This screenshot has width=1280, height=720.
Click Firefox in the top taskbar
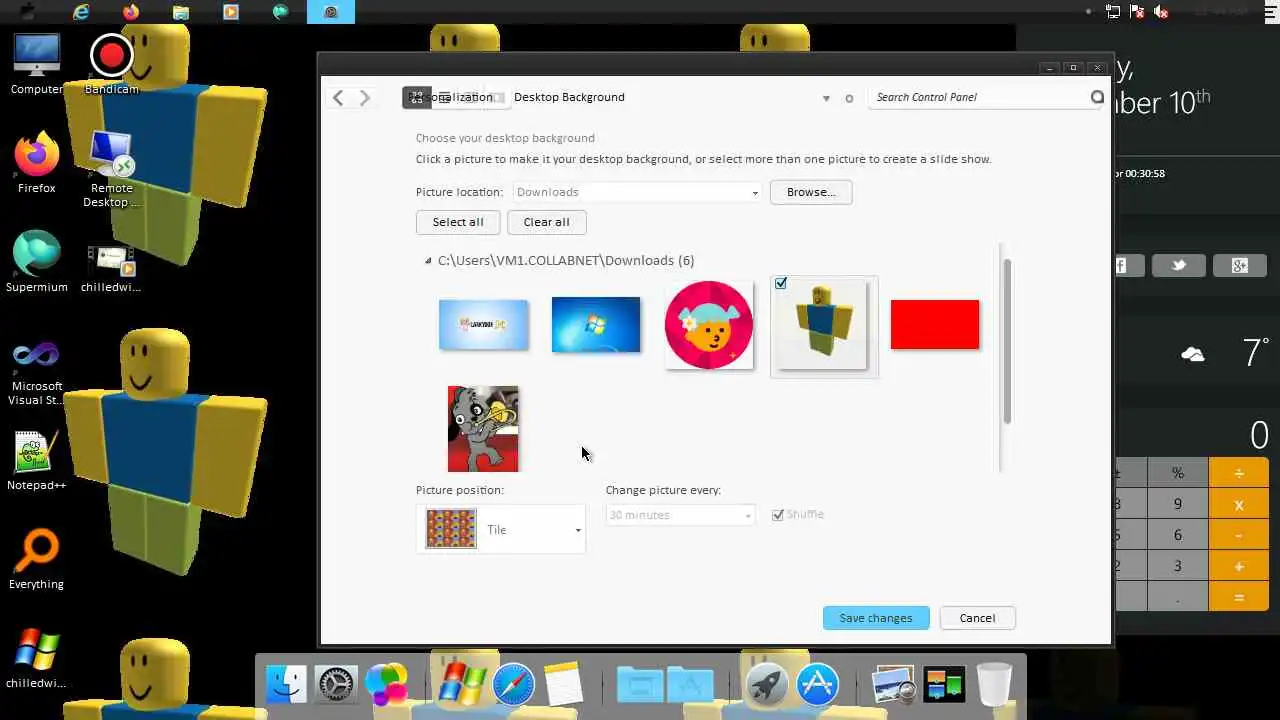(131, 12)
